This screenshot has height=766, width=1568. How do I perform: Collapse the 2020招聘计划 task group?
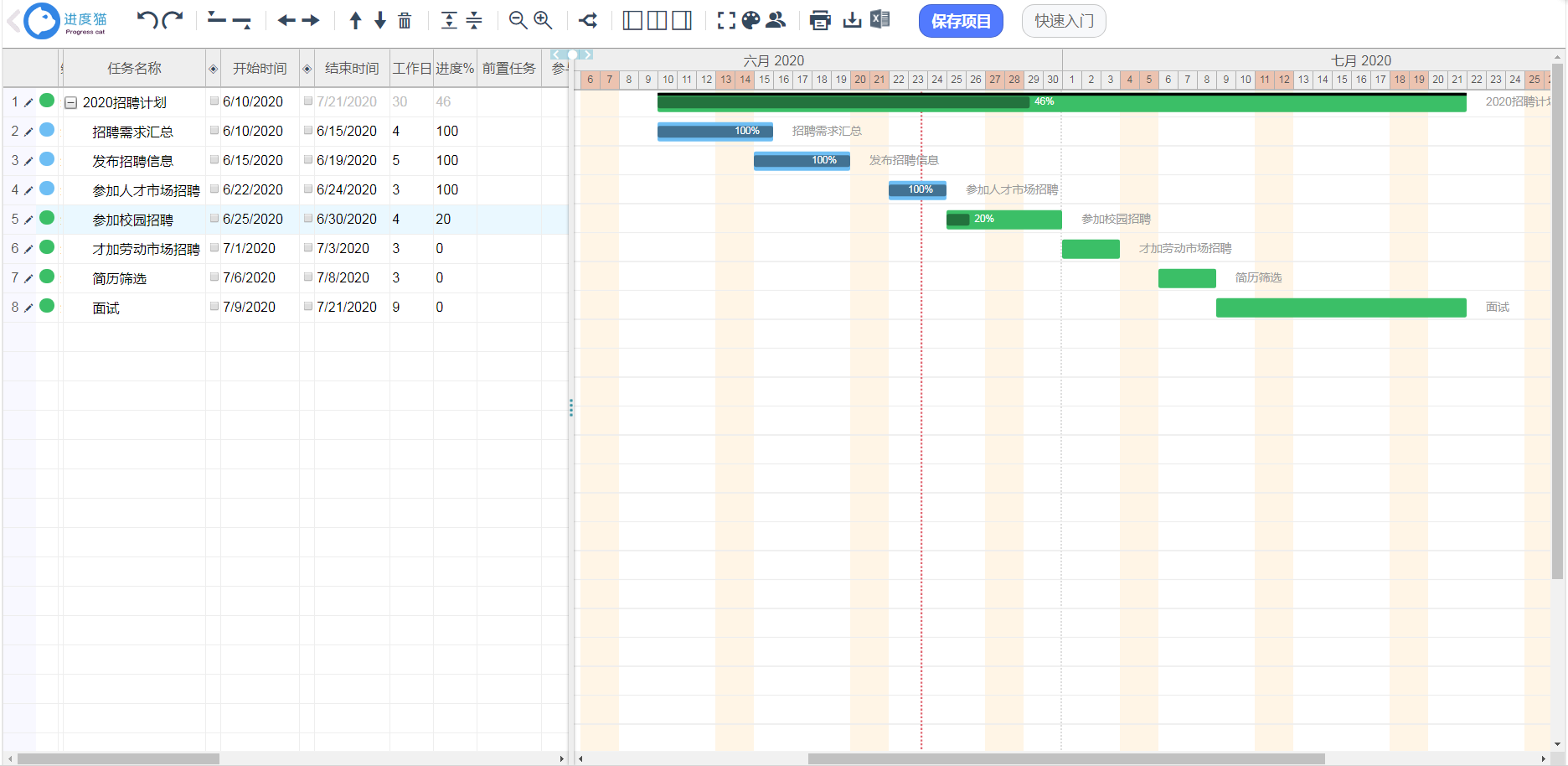(71, 103)
